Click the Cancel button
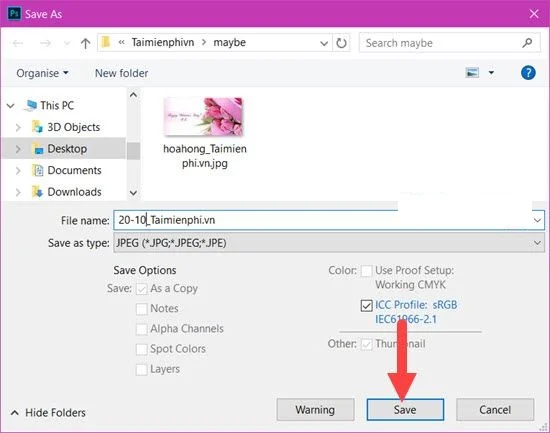 pyautogui.click(x=495, y=409)
